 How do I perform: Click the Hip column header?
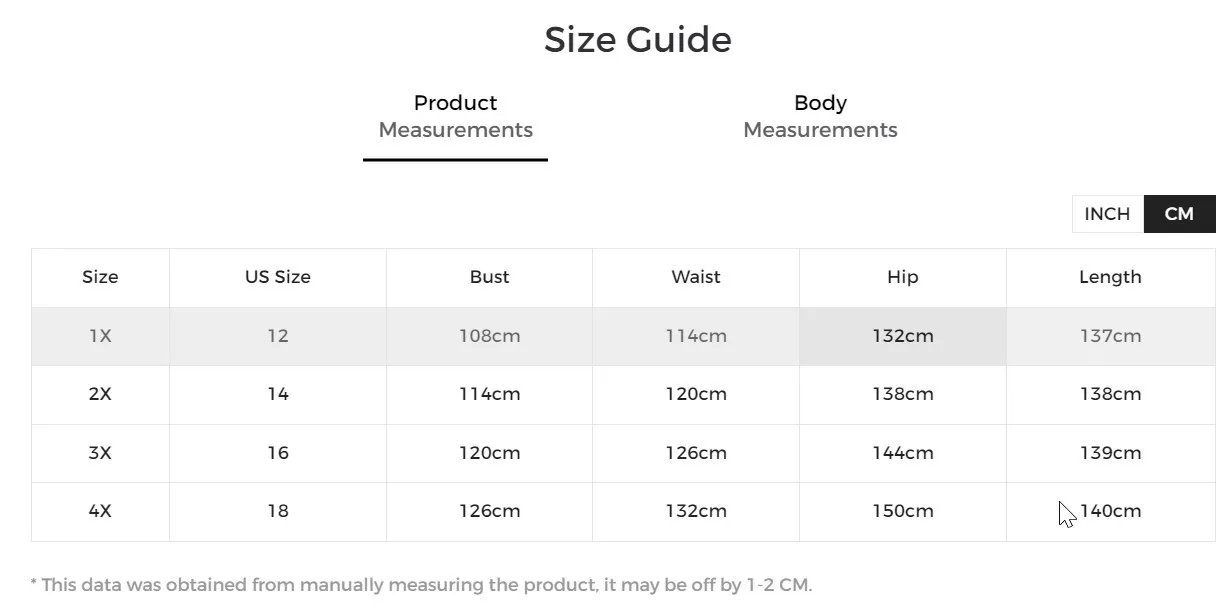(x=902, y=277)
